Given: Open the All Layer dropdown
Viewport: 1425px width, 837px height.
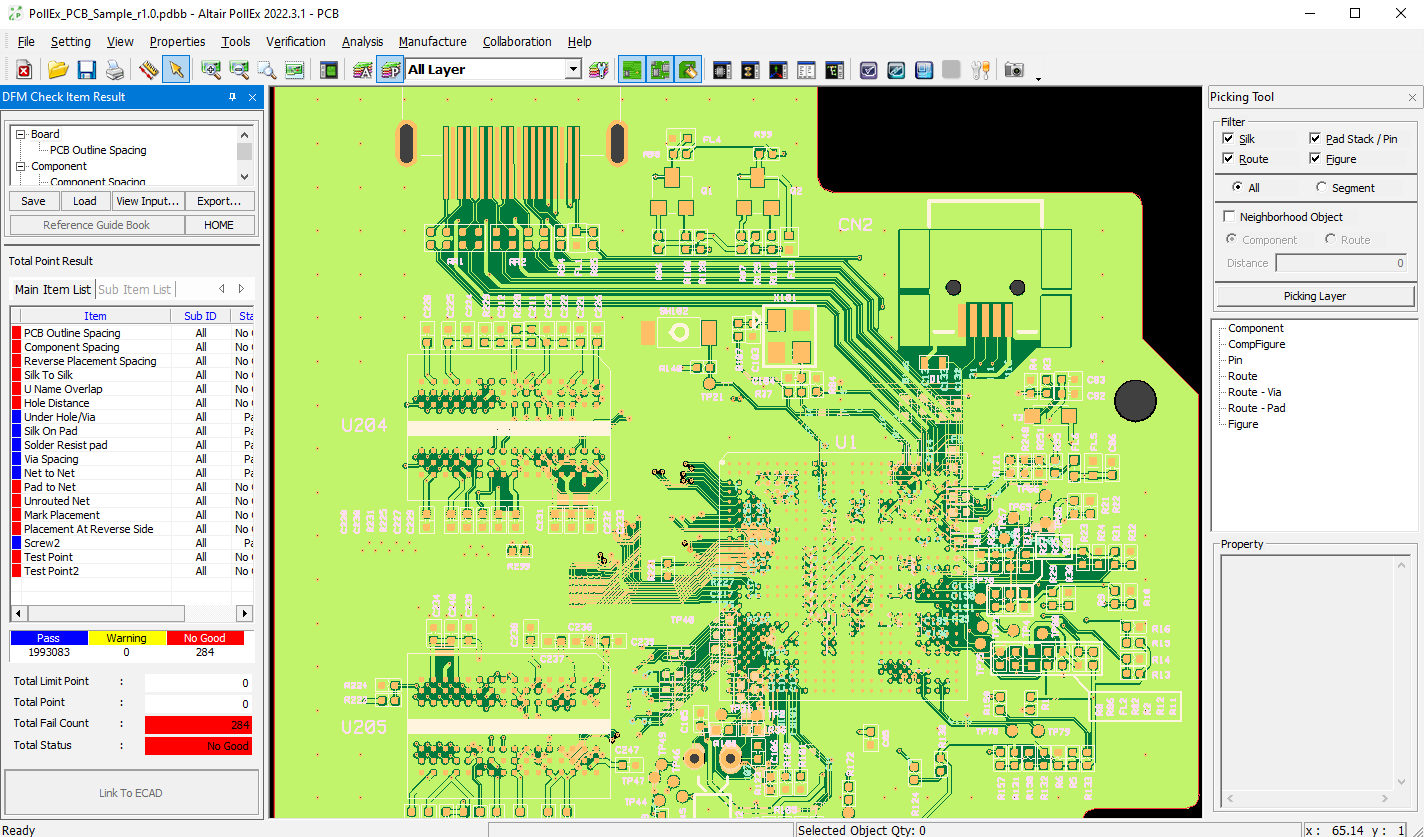Looking at the screenshot, I should (573, 69).
